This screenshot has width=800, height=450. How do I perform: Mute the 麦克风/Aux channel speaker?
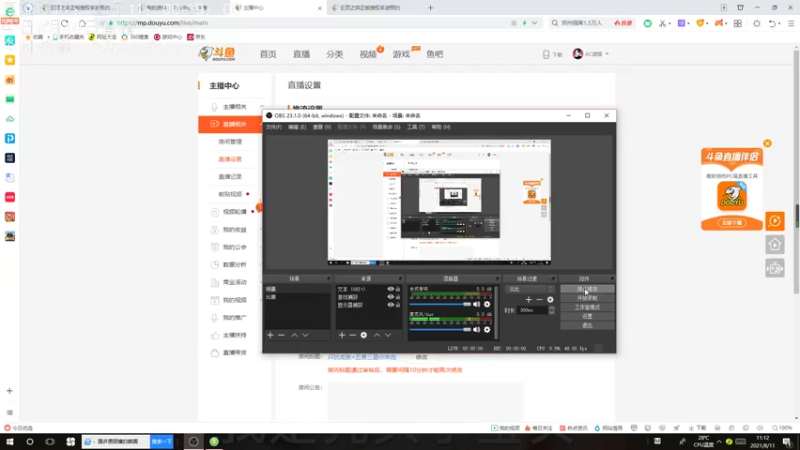[476, 330]
